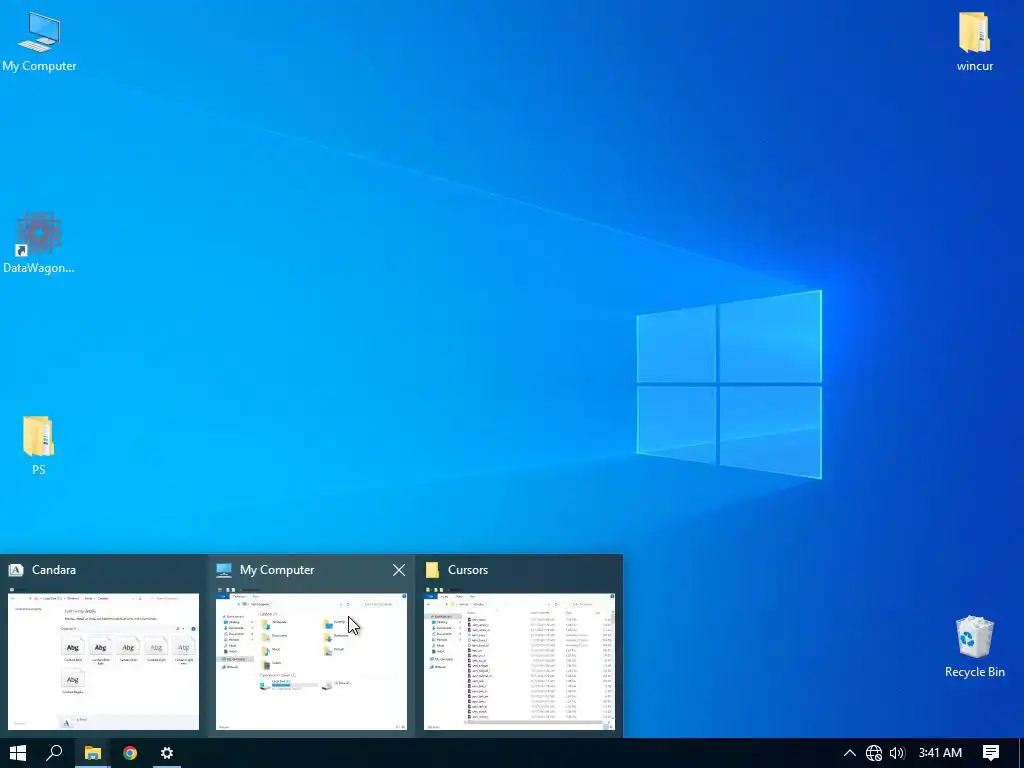Click the folder icon beside Cursors title
The height and width of the screenshot is (768, 1024).
point(432,570)
